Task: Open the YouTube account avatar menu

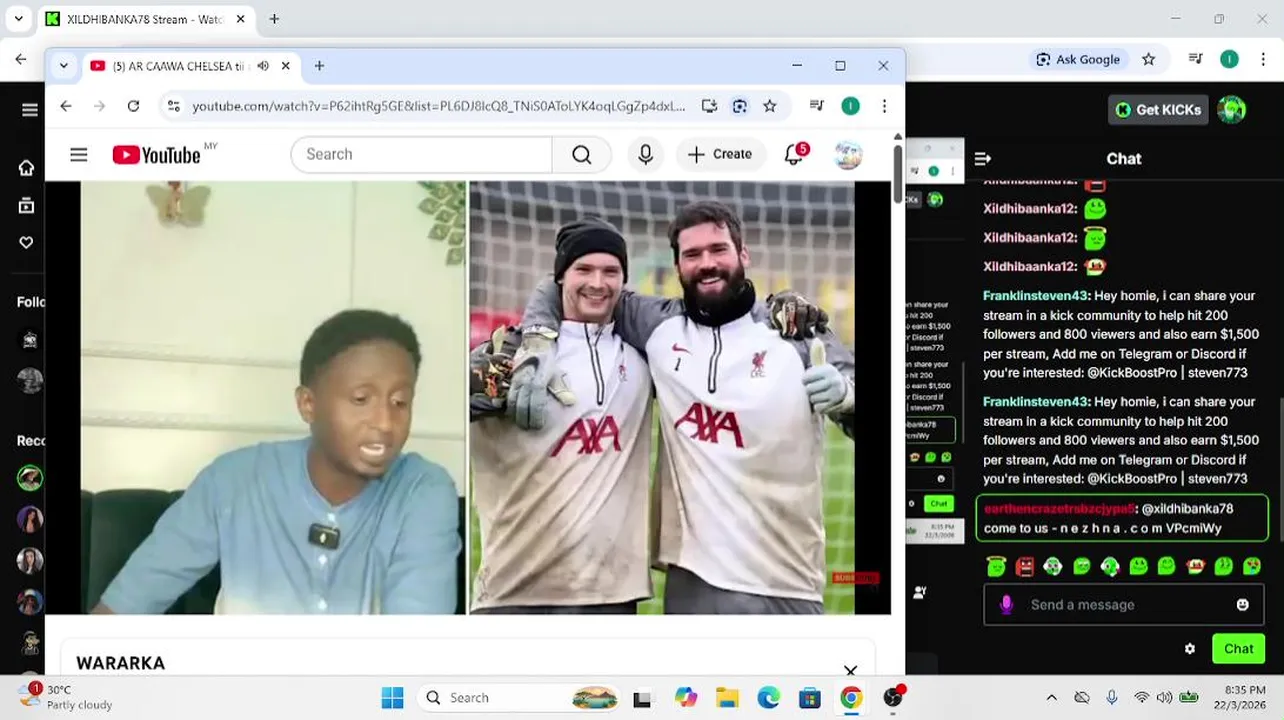Action: [848, 154]
